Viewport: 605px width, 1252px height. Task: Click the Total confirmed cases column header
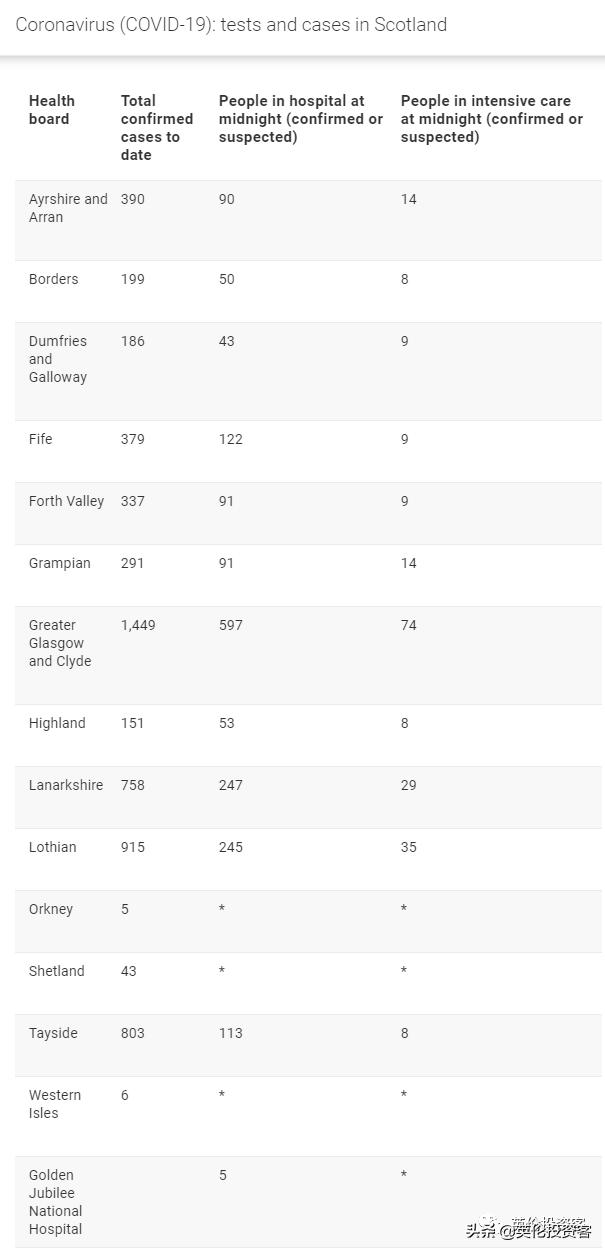click(157, 128)
